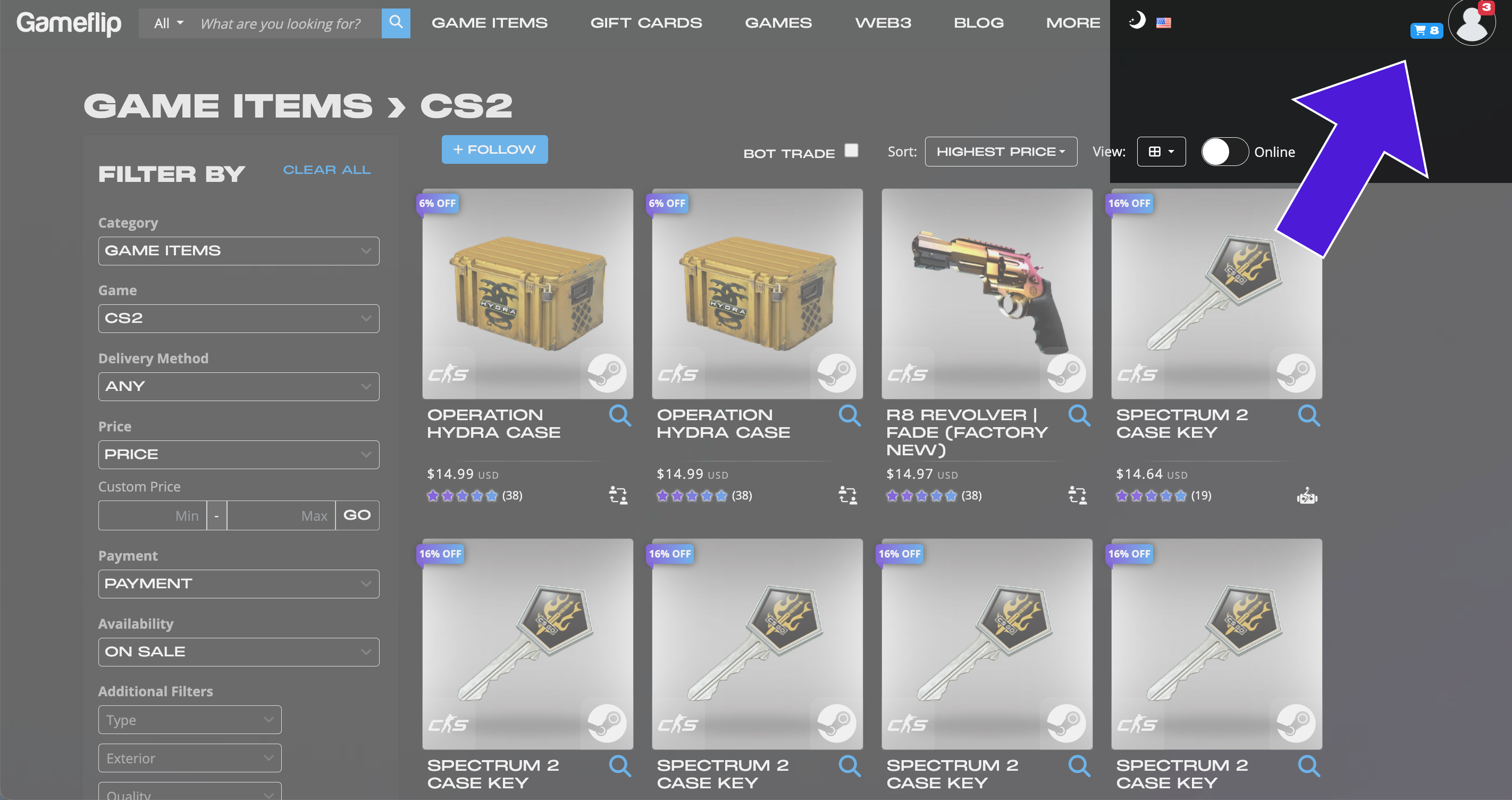Click magnifier icon on R8 Revolver listing
The width and height of the screenshot is (1512, 800).
[1079, 415]
